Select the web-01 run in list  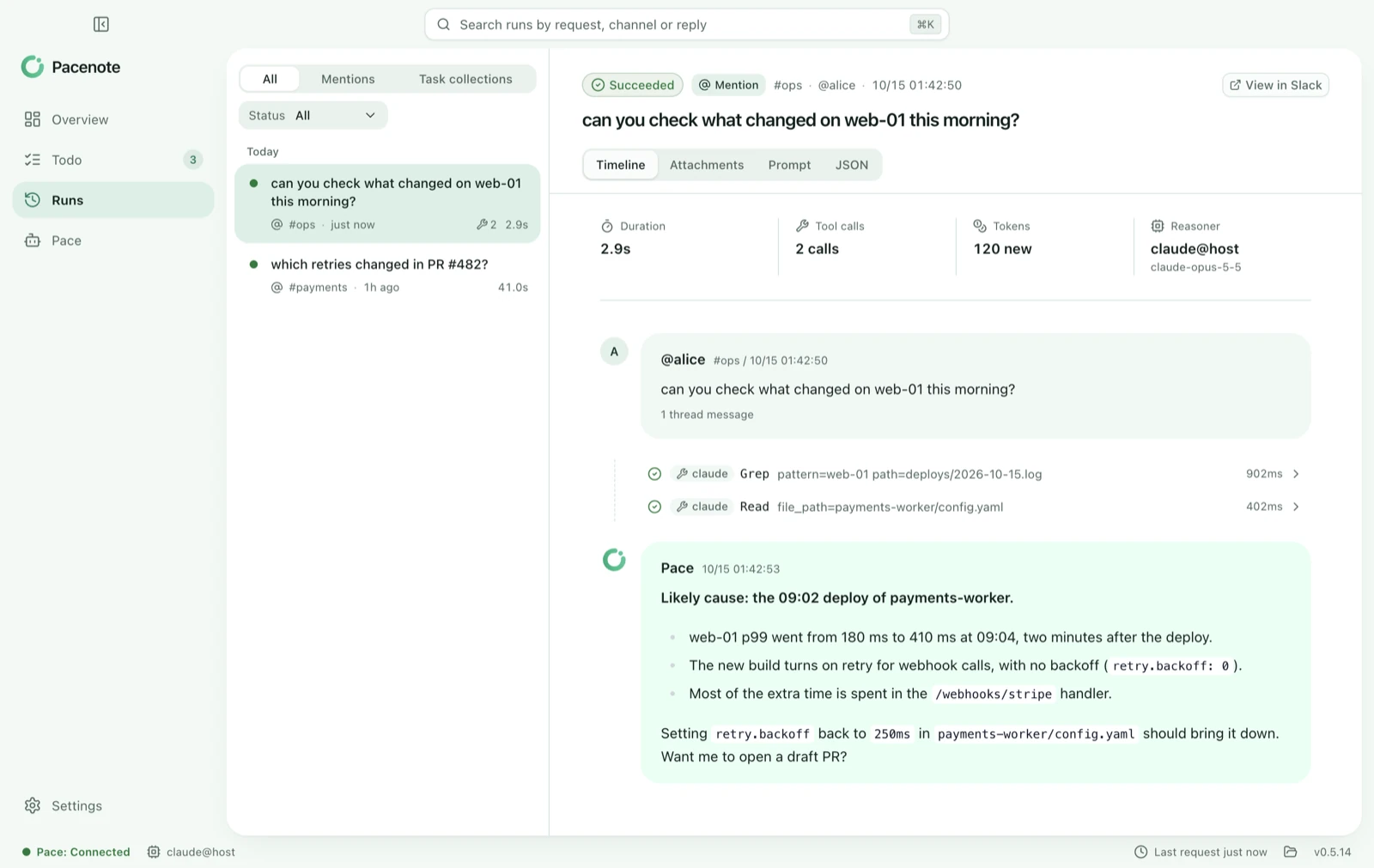click(387, 203)
